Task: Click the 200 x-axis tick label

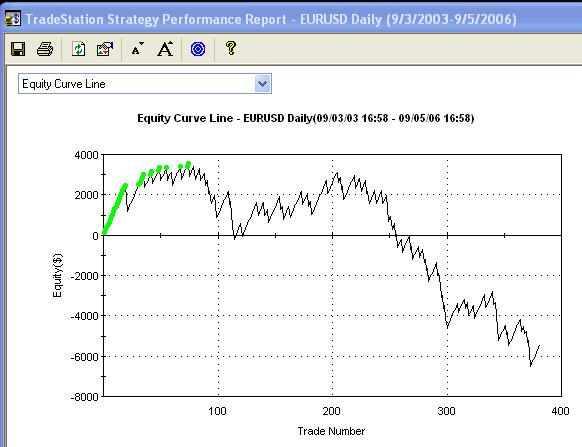Action: pos(331,411)
